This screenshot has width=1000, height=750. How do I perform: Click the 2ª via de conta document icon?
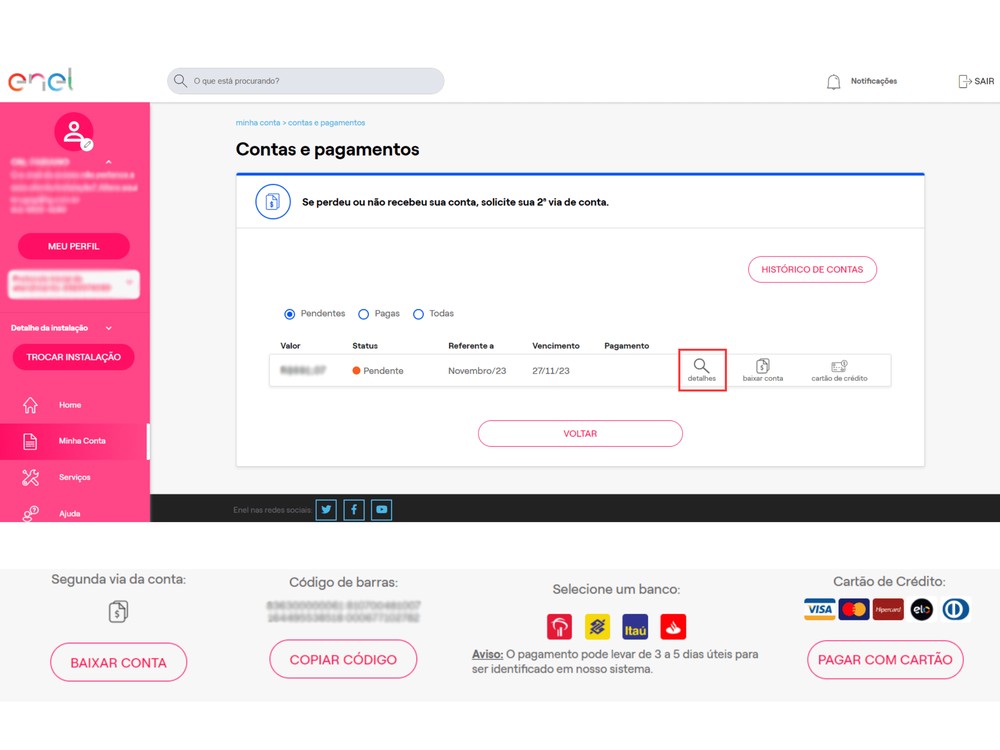tap(273, 202)
